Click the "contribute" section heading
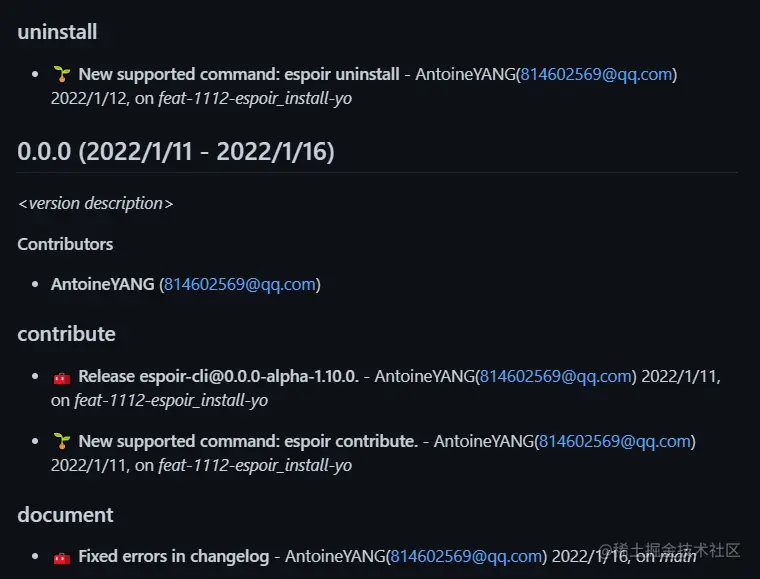Image resolution: width=760 pixels, height=579 pixels. (x=66, y=334)
